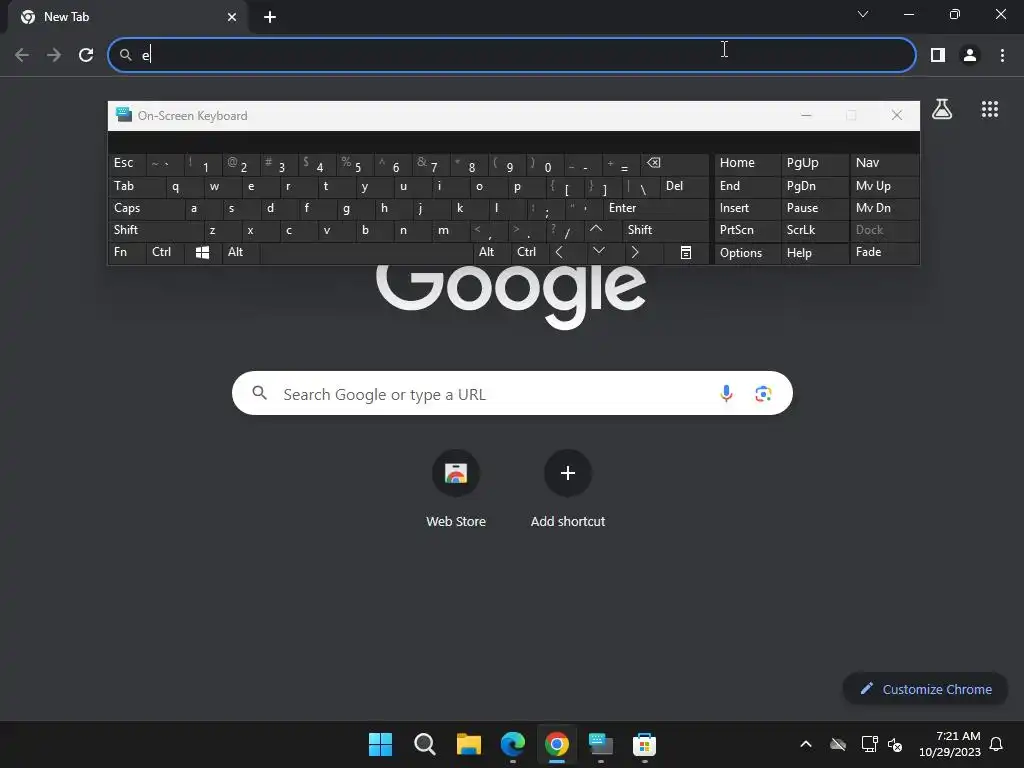The width and height of the screenshot is (1024, 768).
Task: Open File Explorer from taskbar
Action: [468, 744]
